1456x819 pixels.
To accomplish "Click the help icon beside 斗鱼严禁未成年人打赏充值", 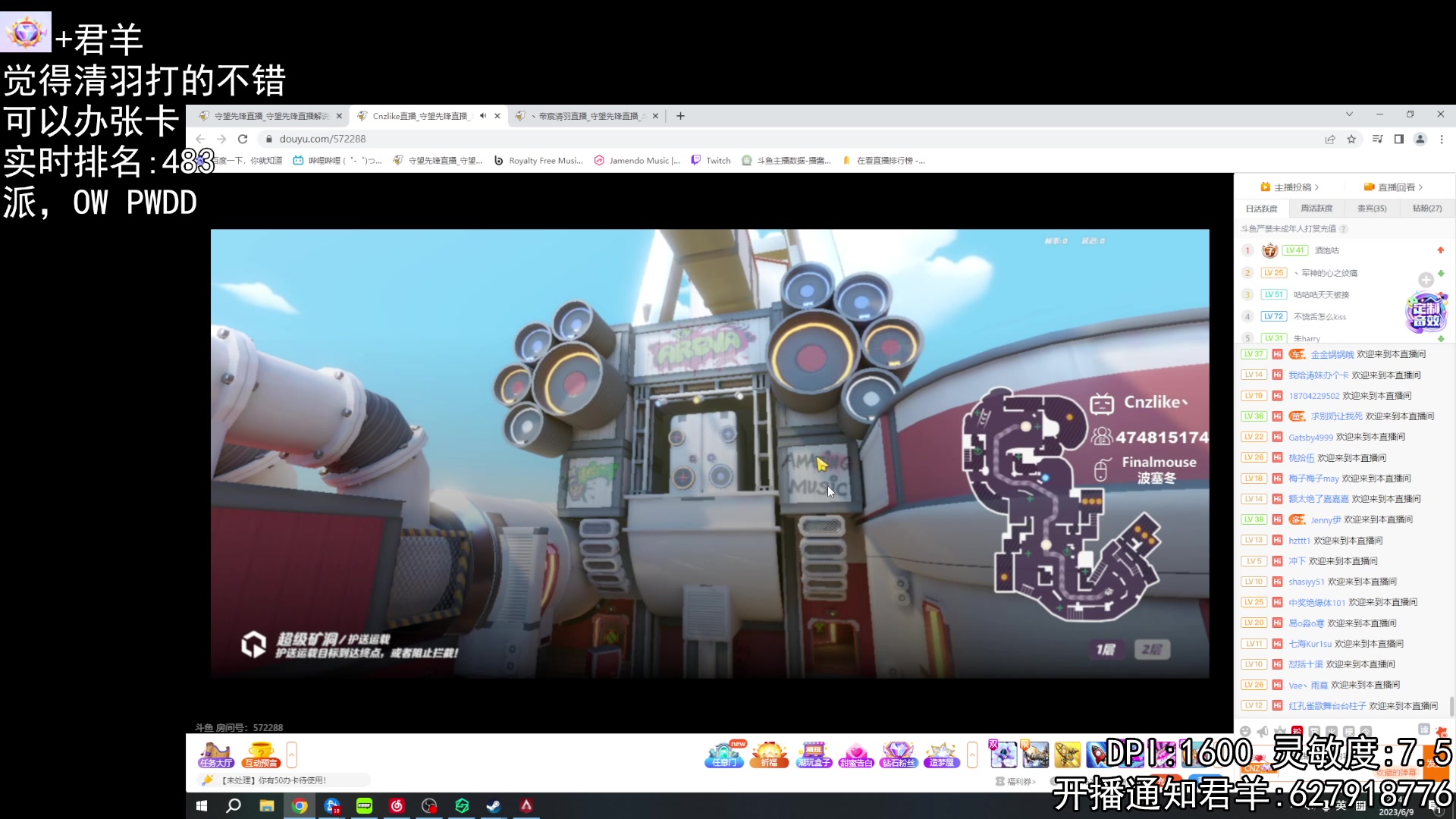I will pos(1344,229).
